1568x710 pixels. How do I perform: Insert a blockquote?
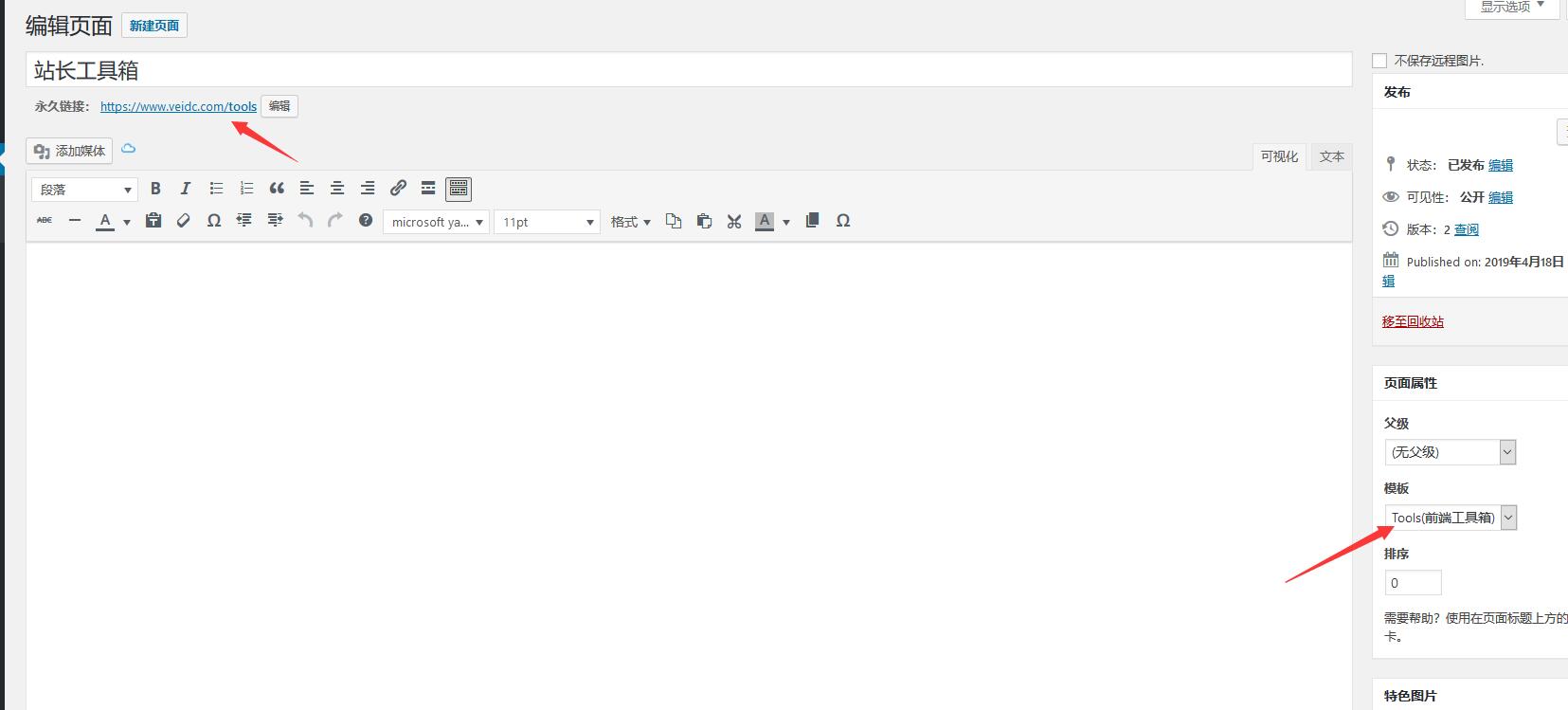(x=277, y=189)
